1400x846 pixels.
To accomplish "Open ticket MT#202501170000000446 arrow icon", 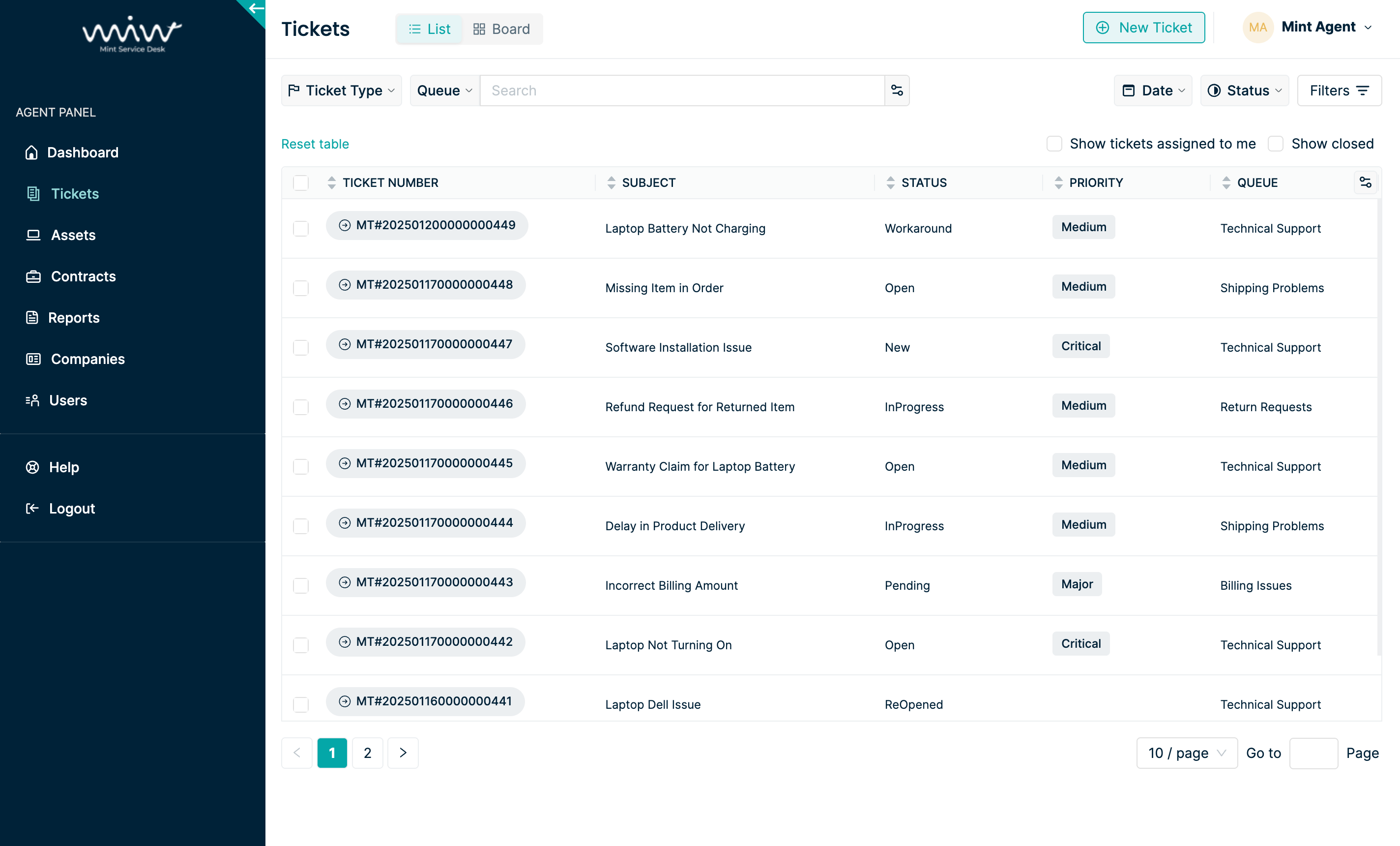I will coord(345,404).
